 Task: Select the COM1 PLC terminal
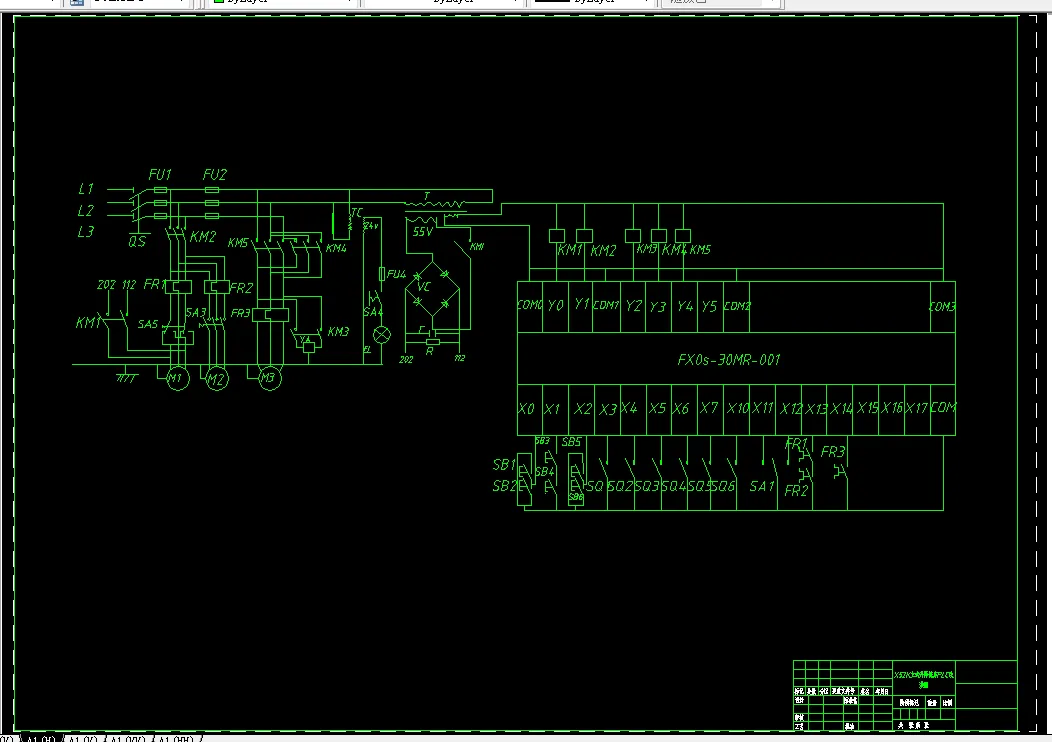(x=606, y=305)
